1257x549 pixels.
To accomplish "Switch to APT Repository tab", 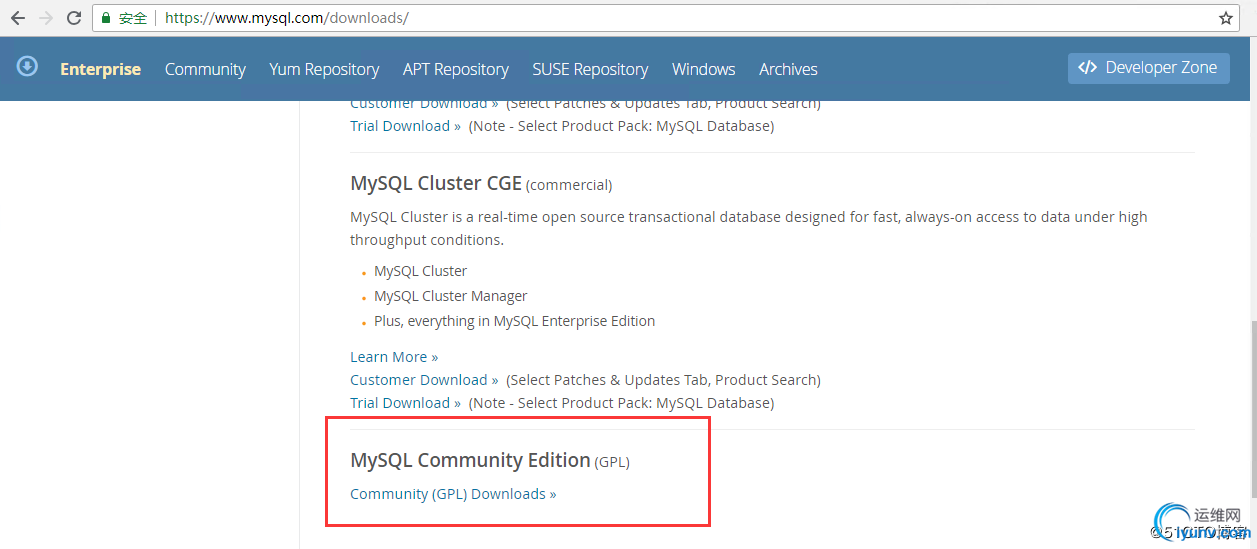I will coord(456,69).
